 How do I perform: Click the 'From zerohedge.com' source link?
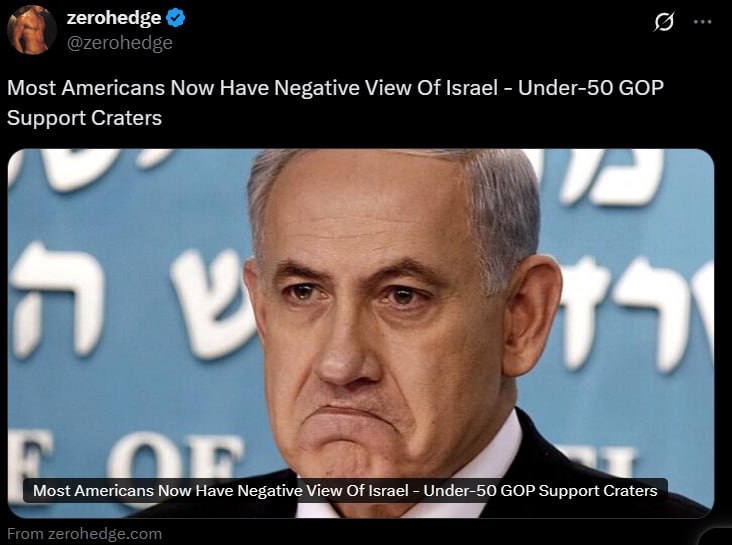[84, 534]
